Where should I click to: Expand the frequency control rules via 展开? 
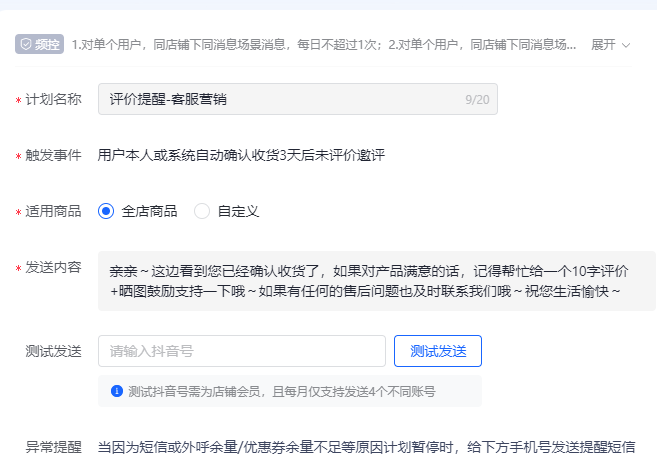tap(603, 45)
